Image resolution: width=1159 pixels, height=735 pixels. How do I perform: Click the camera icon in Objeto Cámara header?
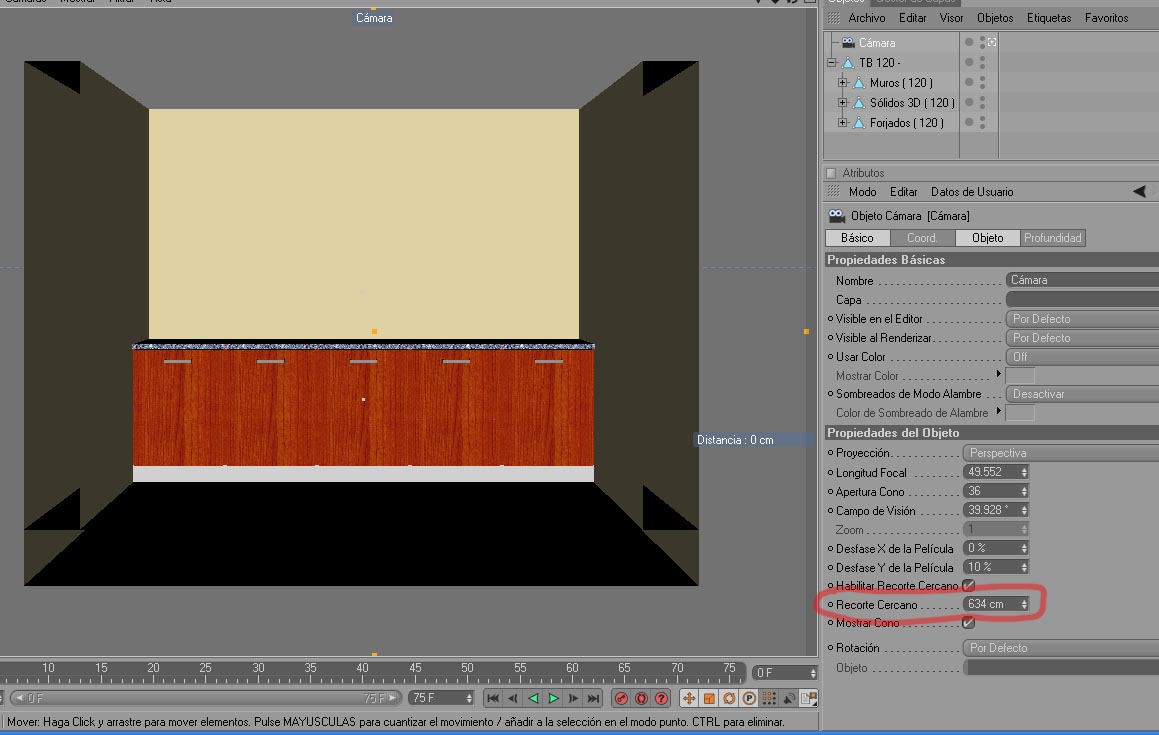point(837,216)
